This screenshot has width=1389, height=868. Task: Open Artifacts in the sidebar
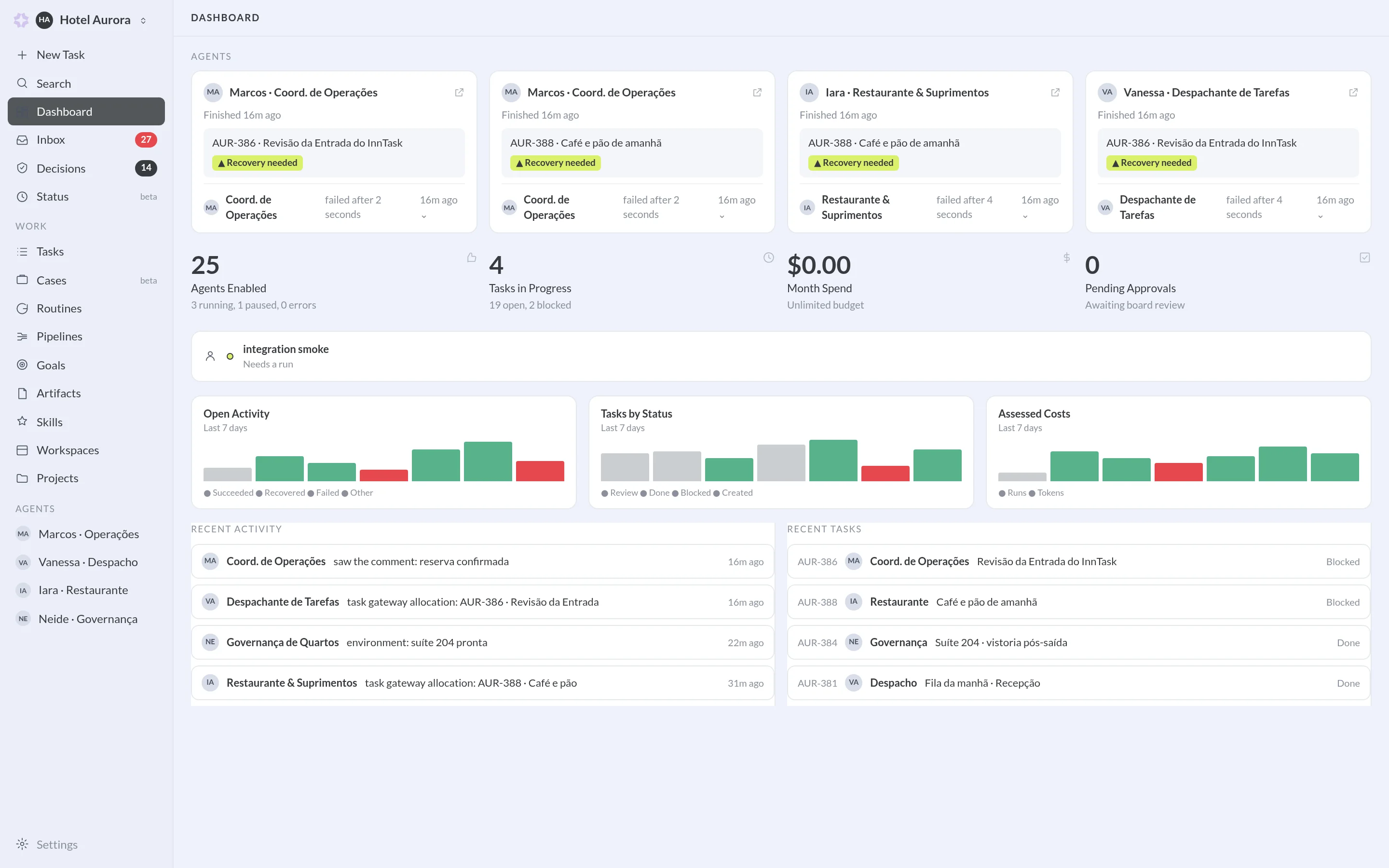coord(86,393)
